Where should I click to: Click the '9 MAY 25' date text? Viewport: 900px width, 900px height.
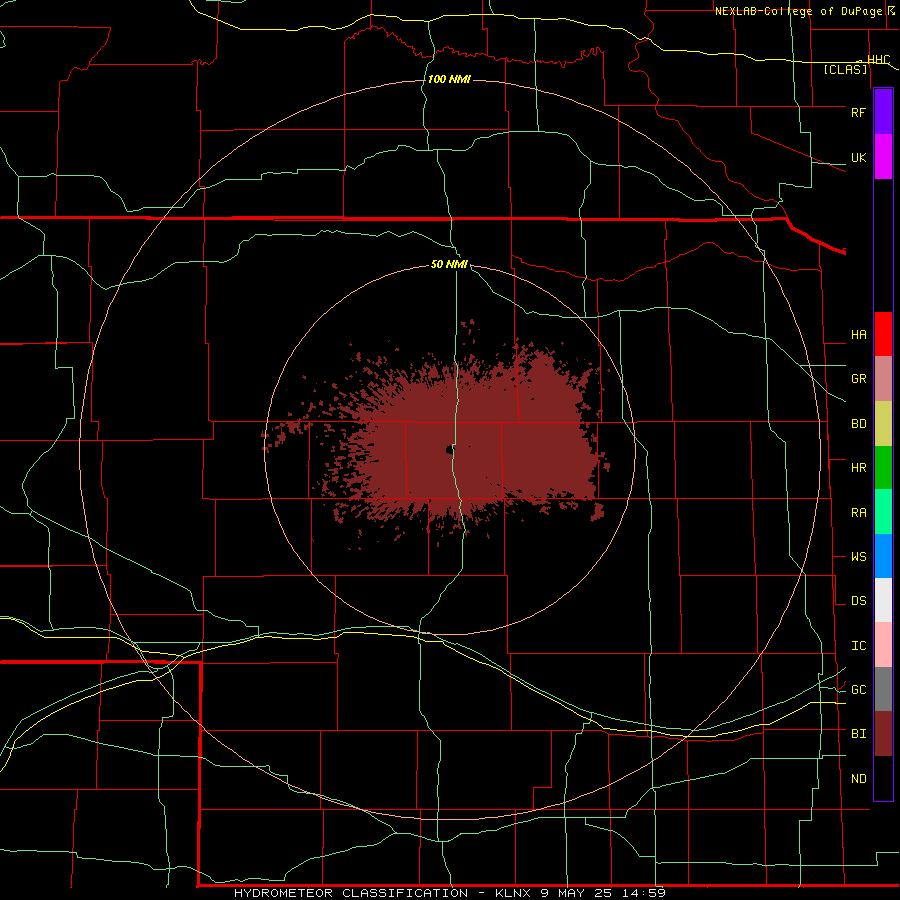pos(576,893)
